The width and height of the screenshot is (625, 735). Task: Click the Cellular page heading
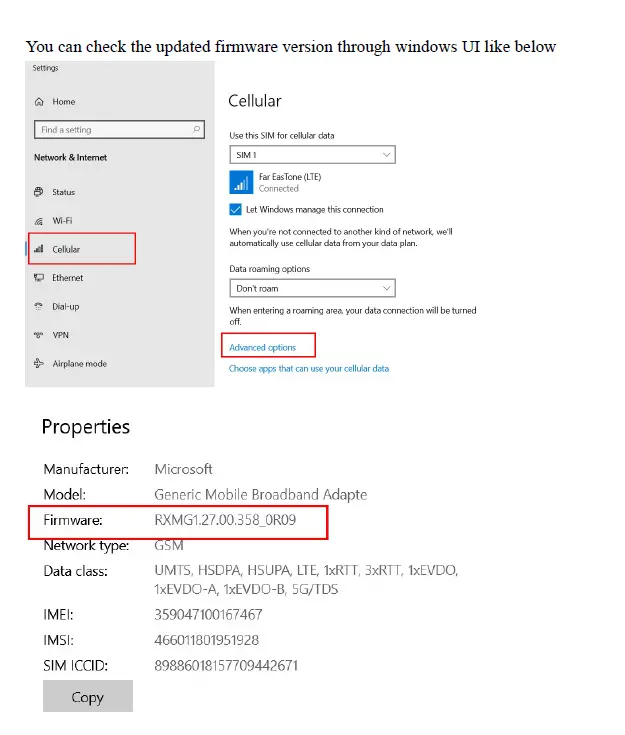[255, 101]
